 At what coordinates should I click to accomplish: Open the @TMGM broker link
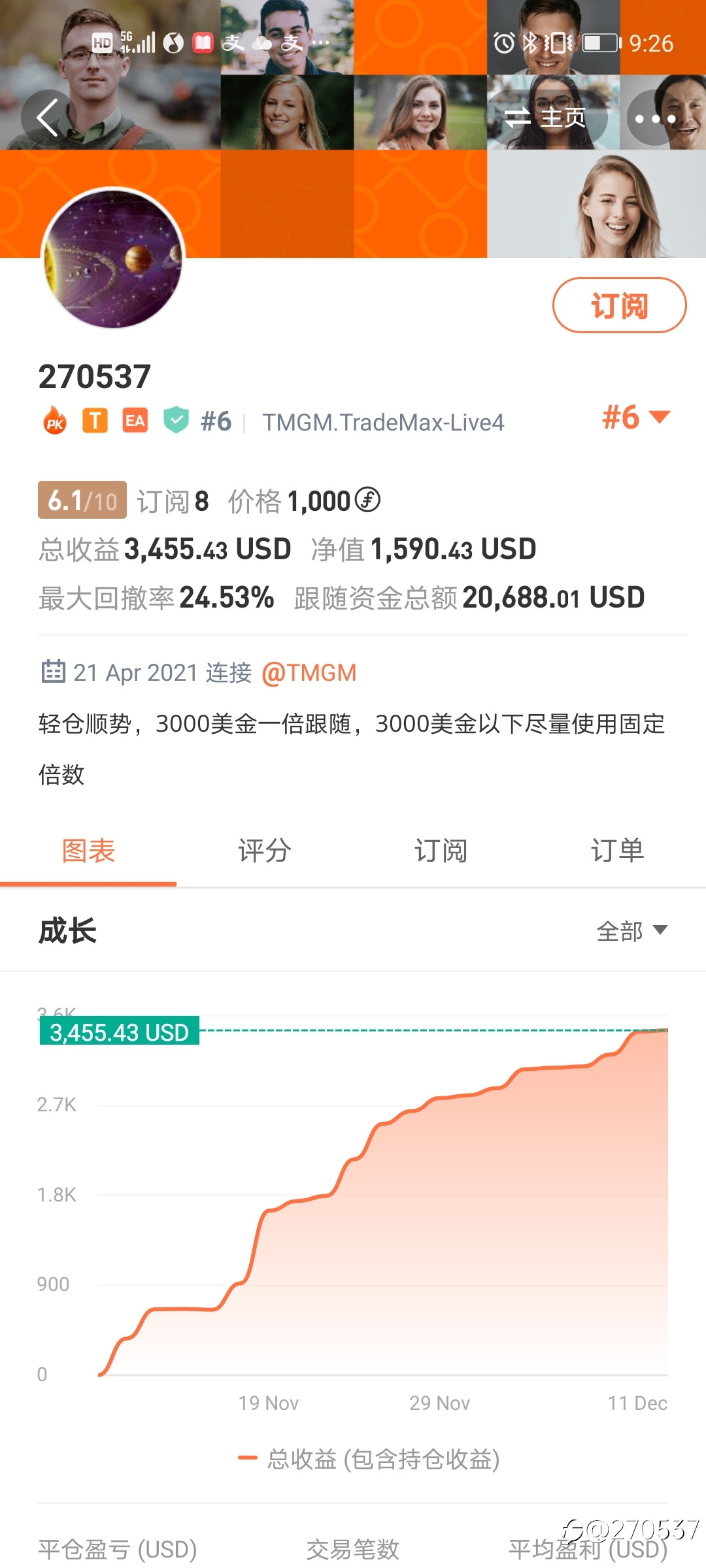(x=309, y=672)
